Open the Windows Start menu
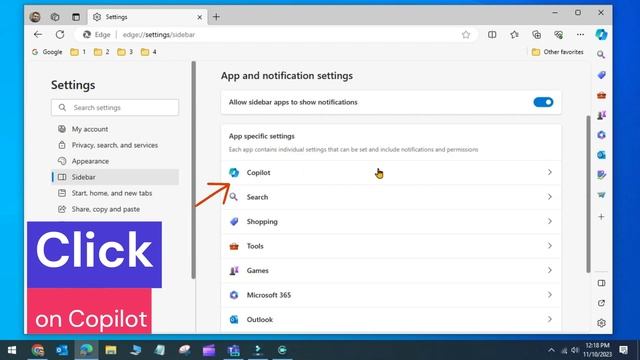The image size is (640, 360). 12,350
